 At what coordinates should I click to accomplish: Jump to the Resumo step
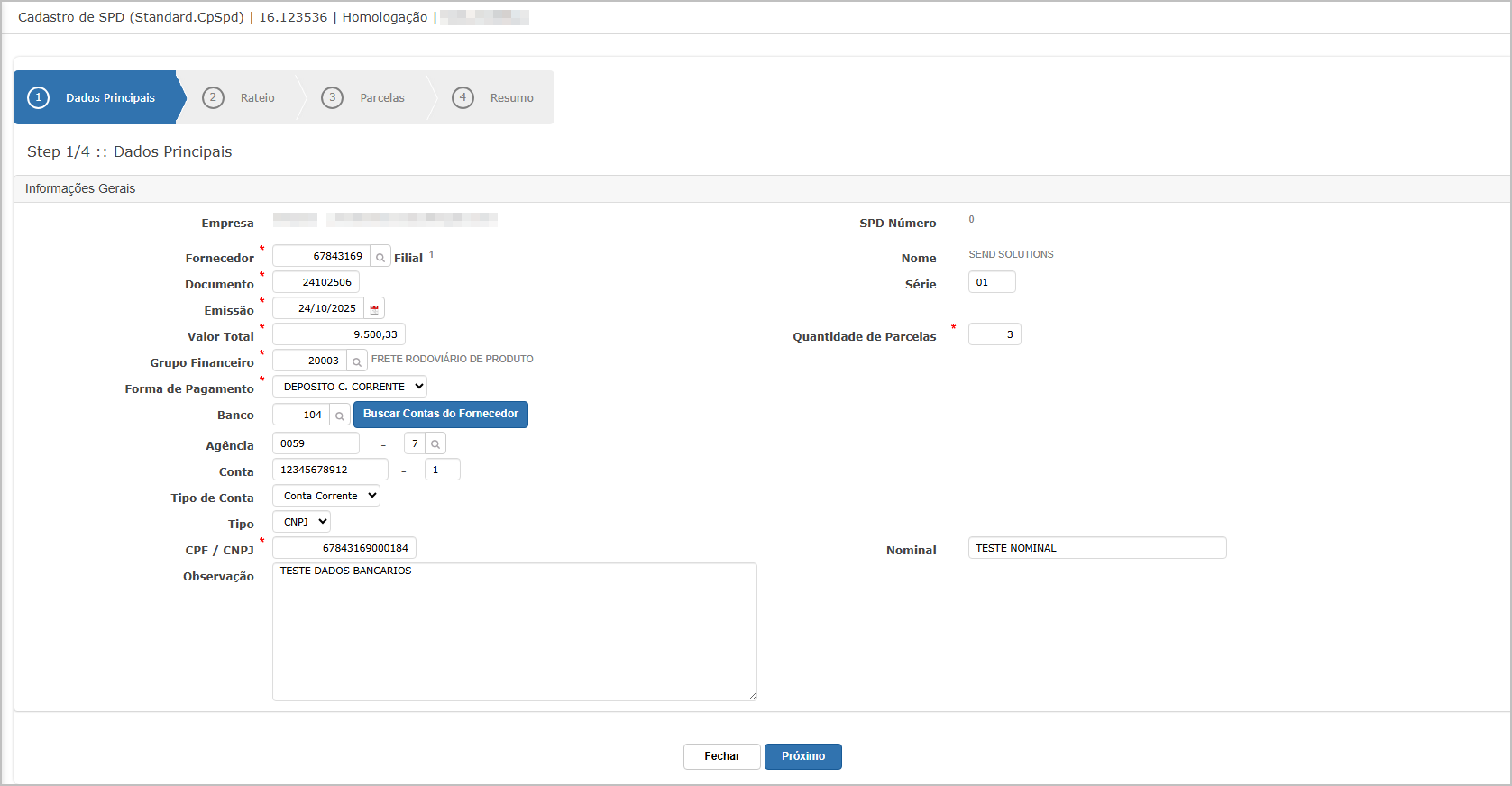click(x=494, y=97)
